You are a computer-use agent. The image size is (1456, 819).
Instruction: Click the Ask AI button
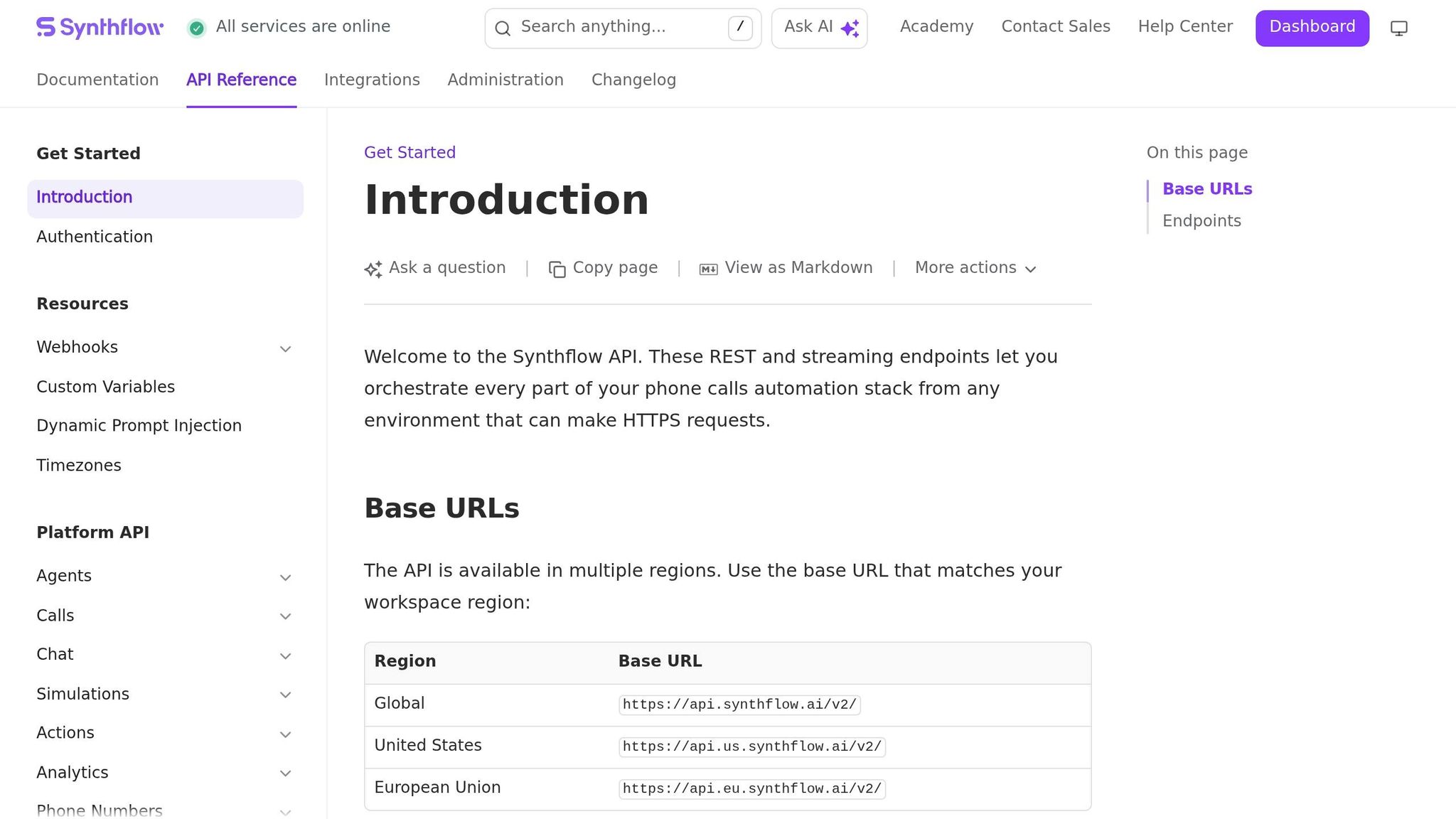point(819,28)
